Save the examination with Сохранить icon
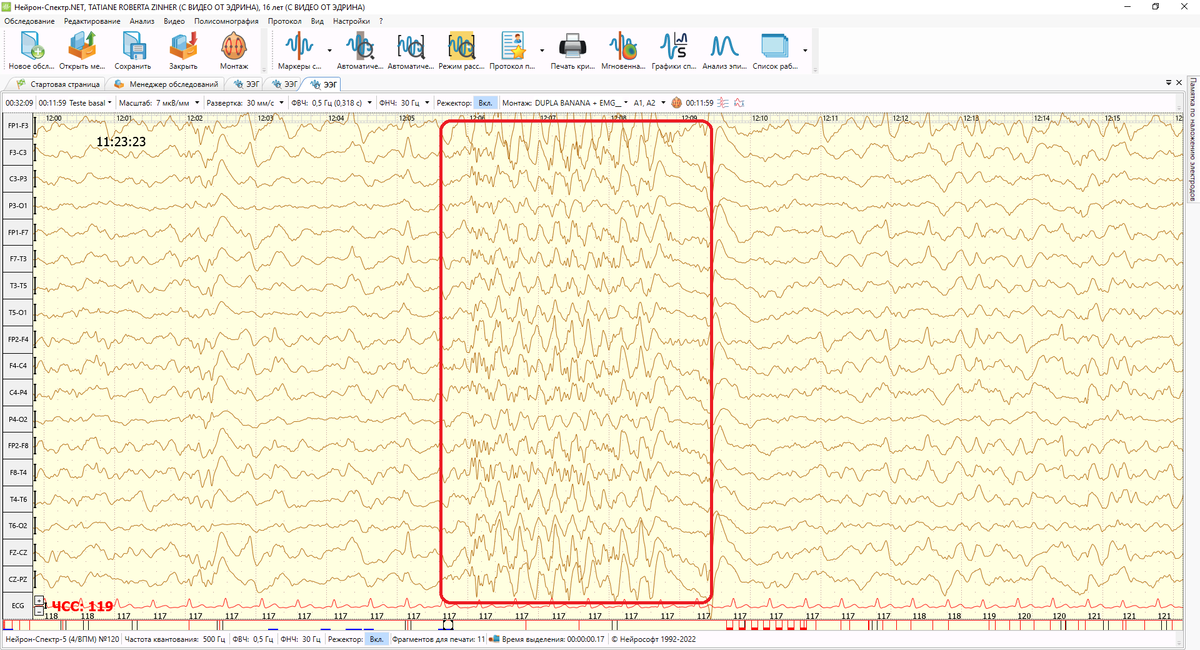Image resolution: width=1200 pixels, height=650 pixels. (132, 50)
